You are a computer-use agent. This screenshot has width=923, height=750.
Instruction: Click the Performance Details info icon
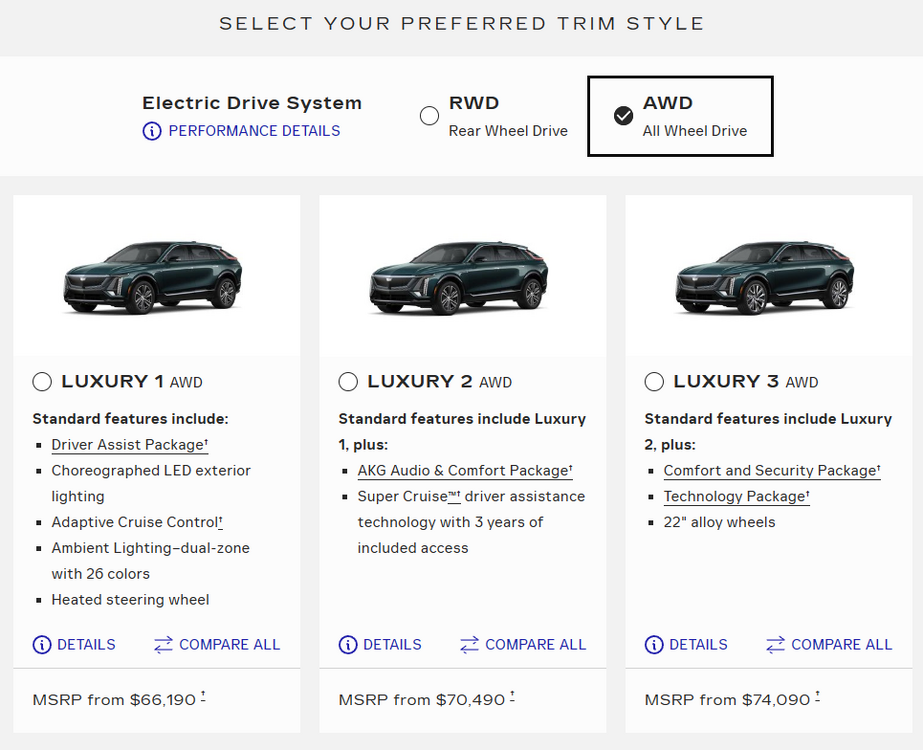151,131
